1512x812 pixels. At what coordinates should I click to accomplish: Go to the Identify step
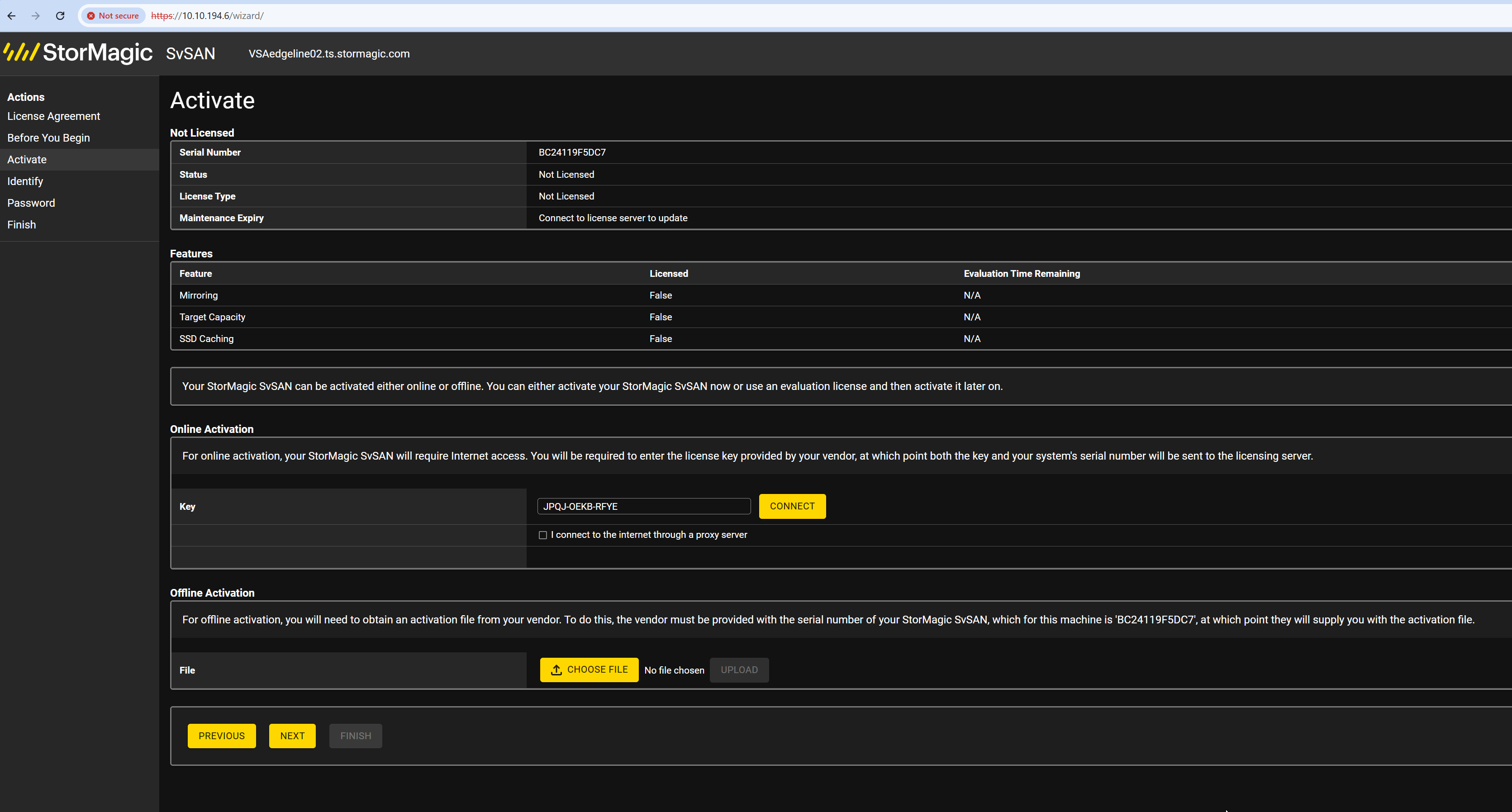(25, 181)
